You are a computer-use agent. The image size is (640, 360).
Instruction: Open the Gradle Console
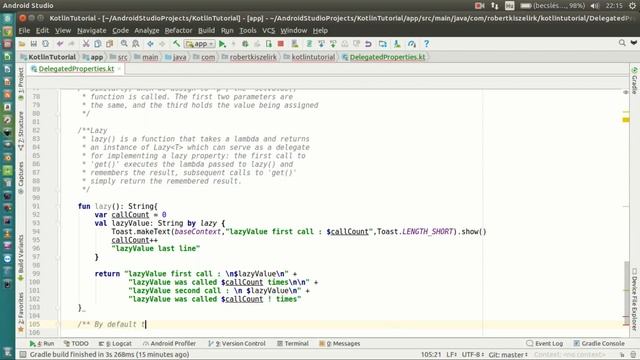click(599, 344)
